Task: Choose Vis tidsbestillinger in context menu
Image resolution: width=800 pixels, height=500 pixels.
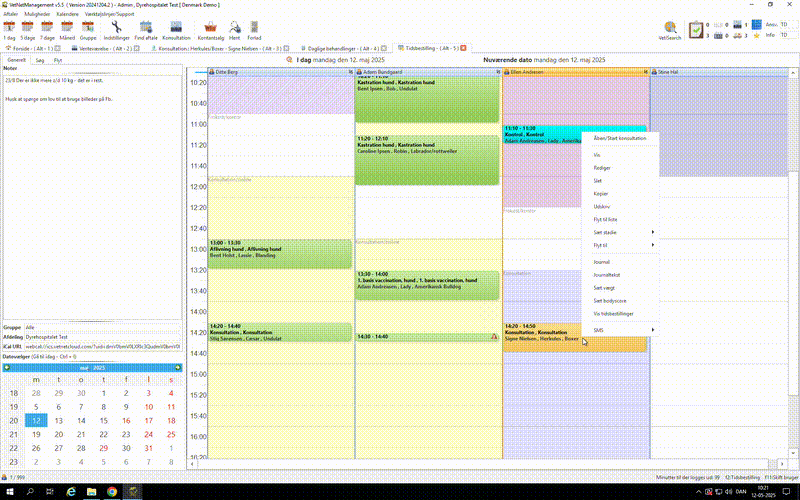Action: [x=620, y=314]
